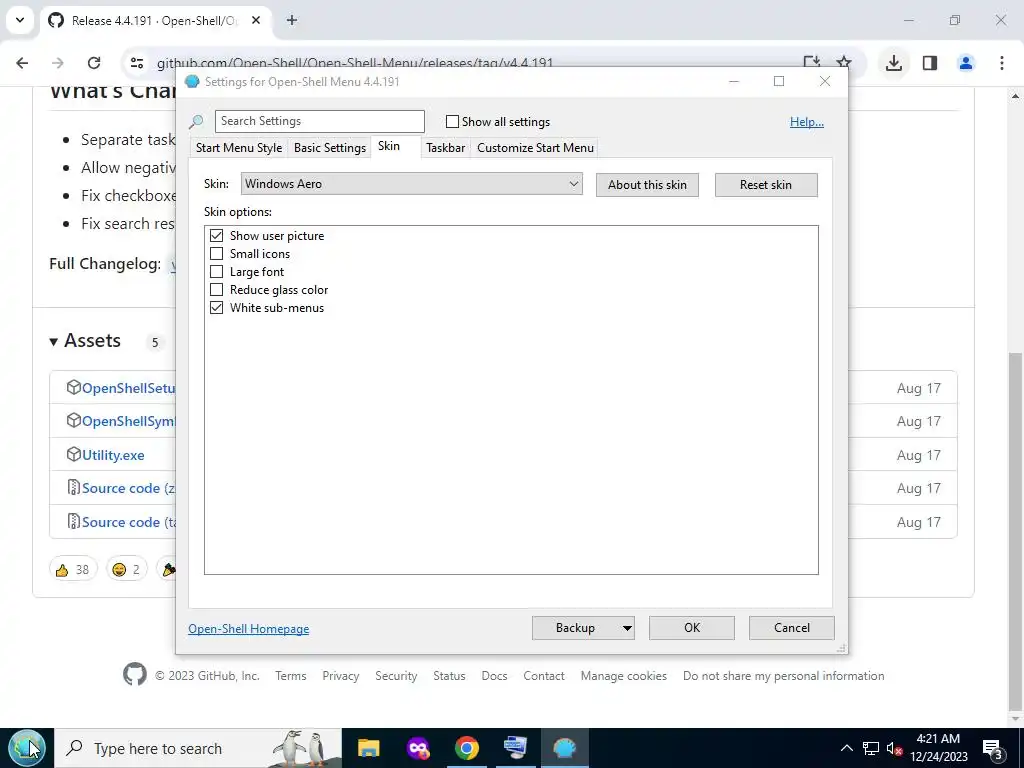Image resolution: width=1024 pixels, height=768 pixels.
Task: Open the notification center icon
Action: coord(993,748)
